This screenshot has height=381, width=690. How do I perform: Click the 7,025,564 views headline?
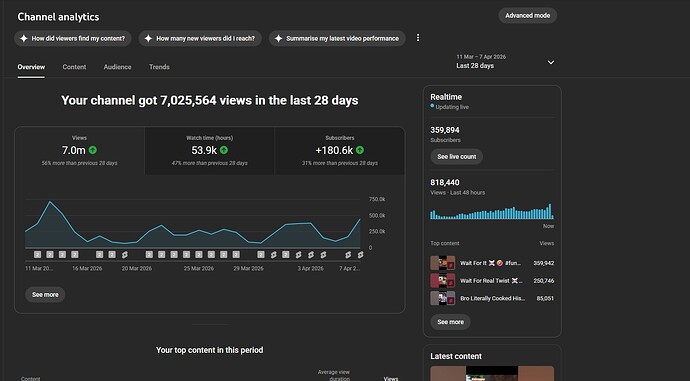click(209, 100)
